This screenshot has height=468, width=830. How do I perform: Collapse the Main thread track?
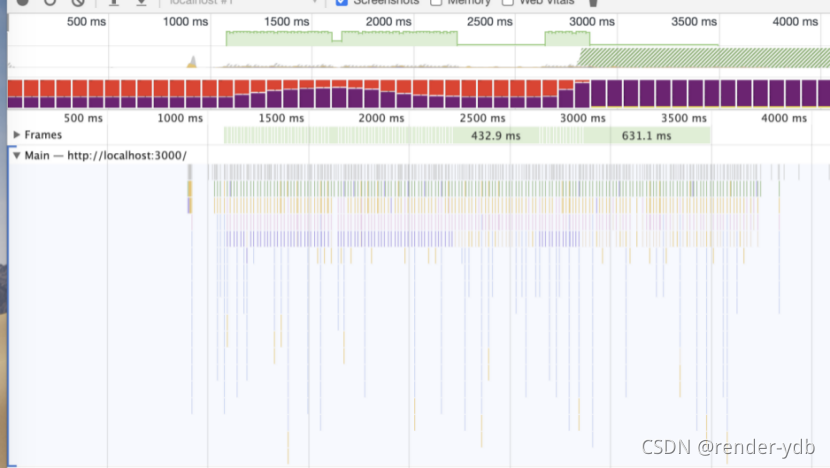click(16, 155)
